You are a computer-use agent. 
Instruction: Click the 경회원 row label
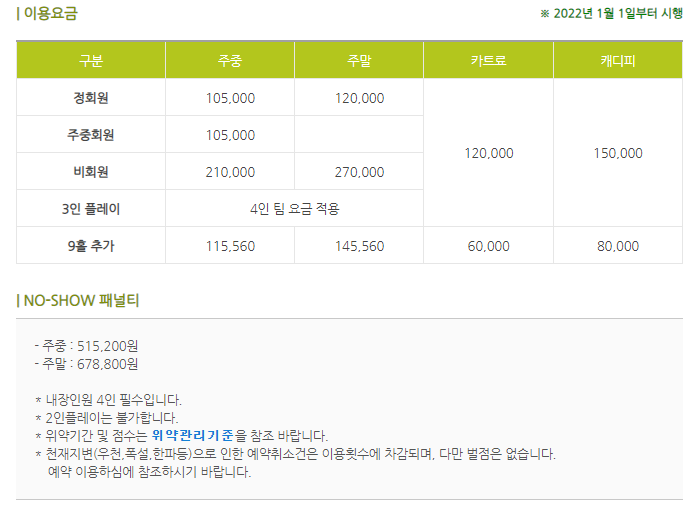click(91, 98)
